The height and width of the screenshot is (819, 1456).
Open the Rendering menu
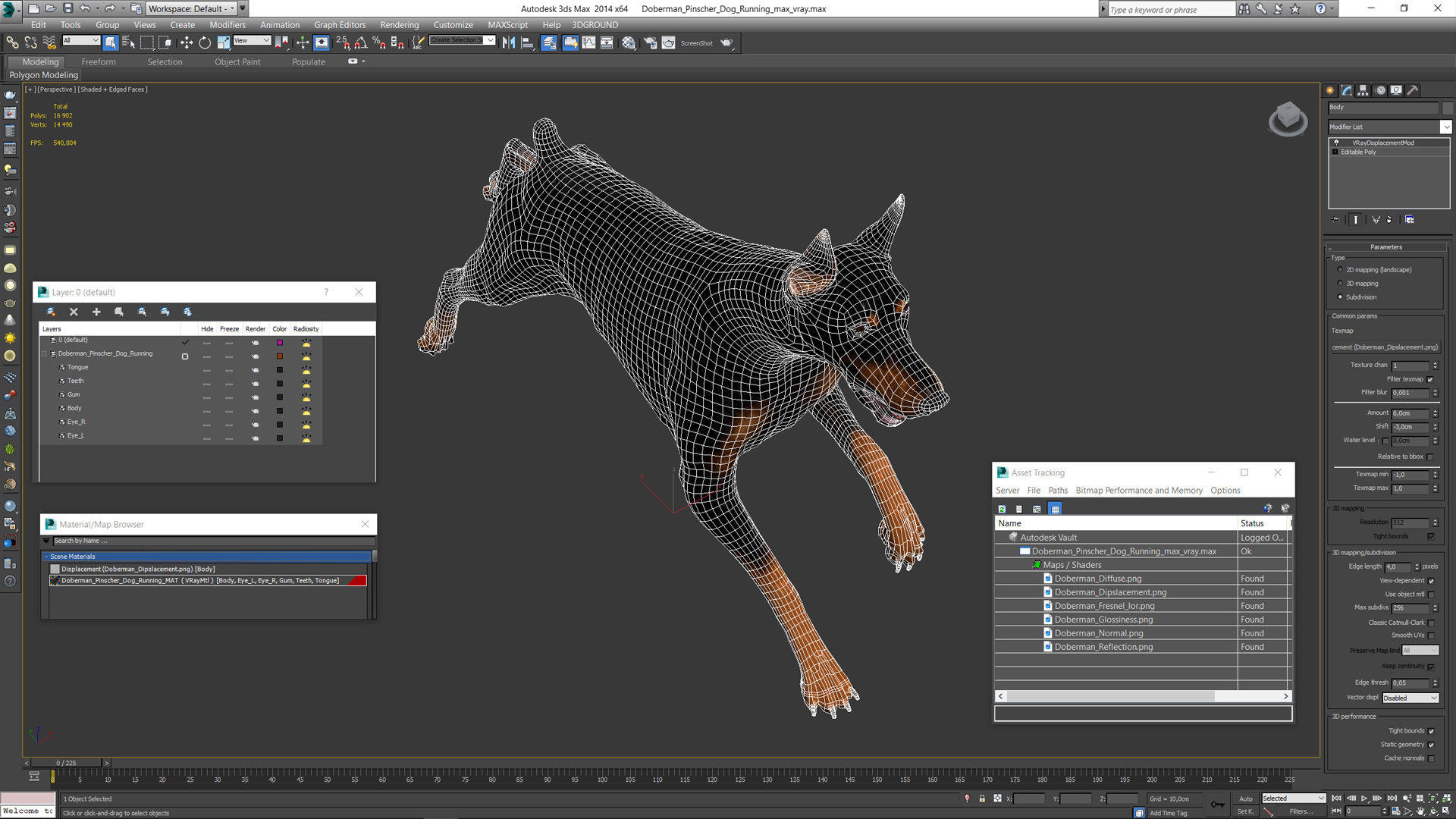(x=399, y=25)
